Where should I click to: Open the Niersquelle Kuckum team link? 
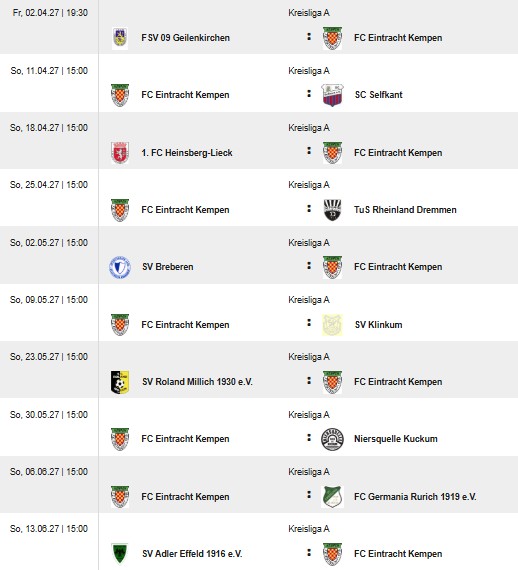coord(395,439)
